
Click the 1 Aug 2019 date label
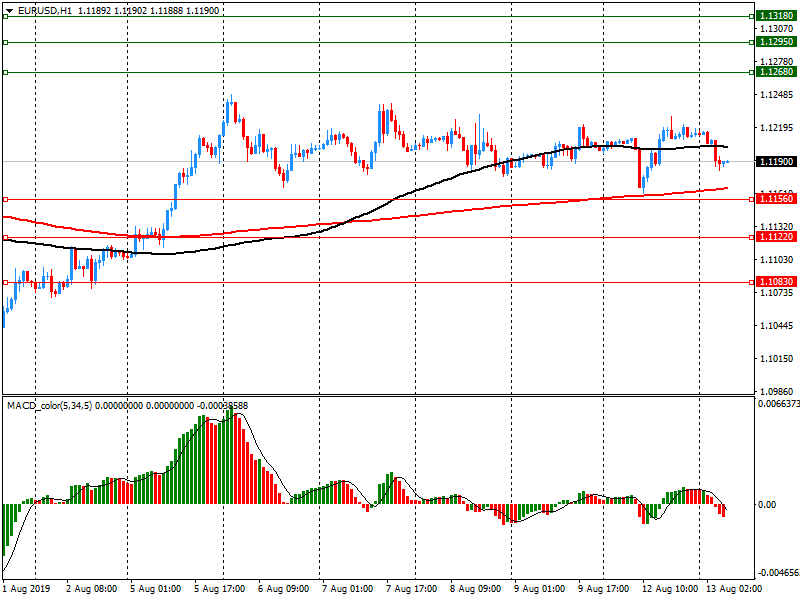coord(27,589)
